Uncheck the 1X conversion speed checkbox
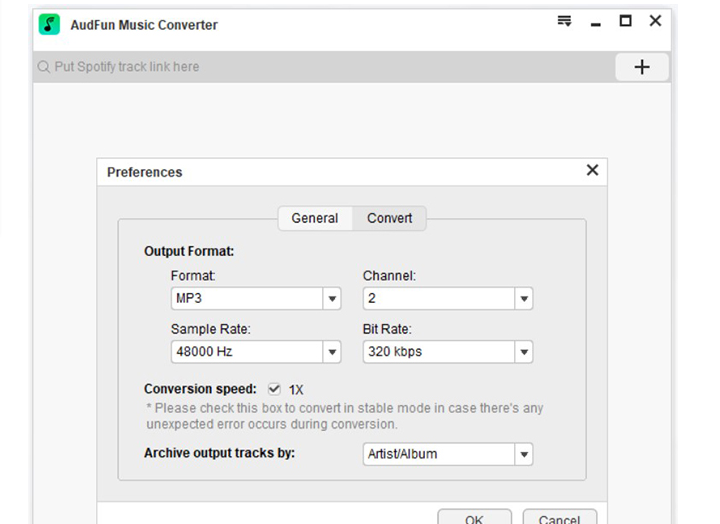The height and width of the screenshot is (524, 720). (274, 389)
